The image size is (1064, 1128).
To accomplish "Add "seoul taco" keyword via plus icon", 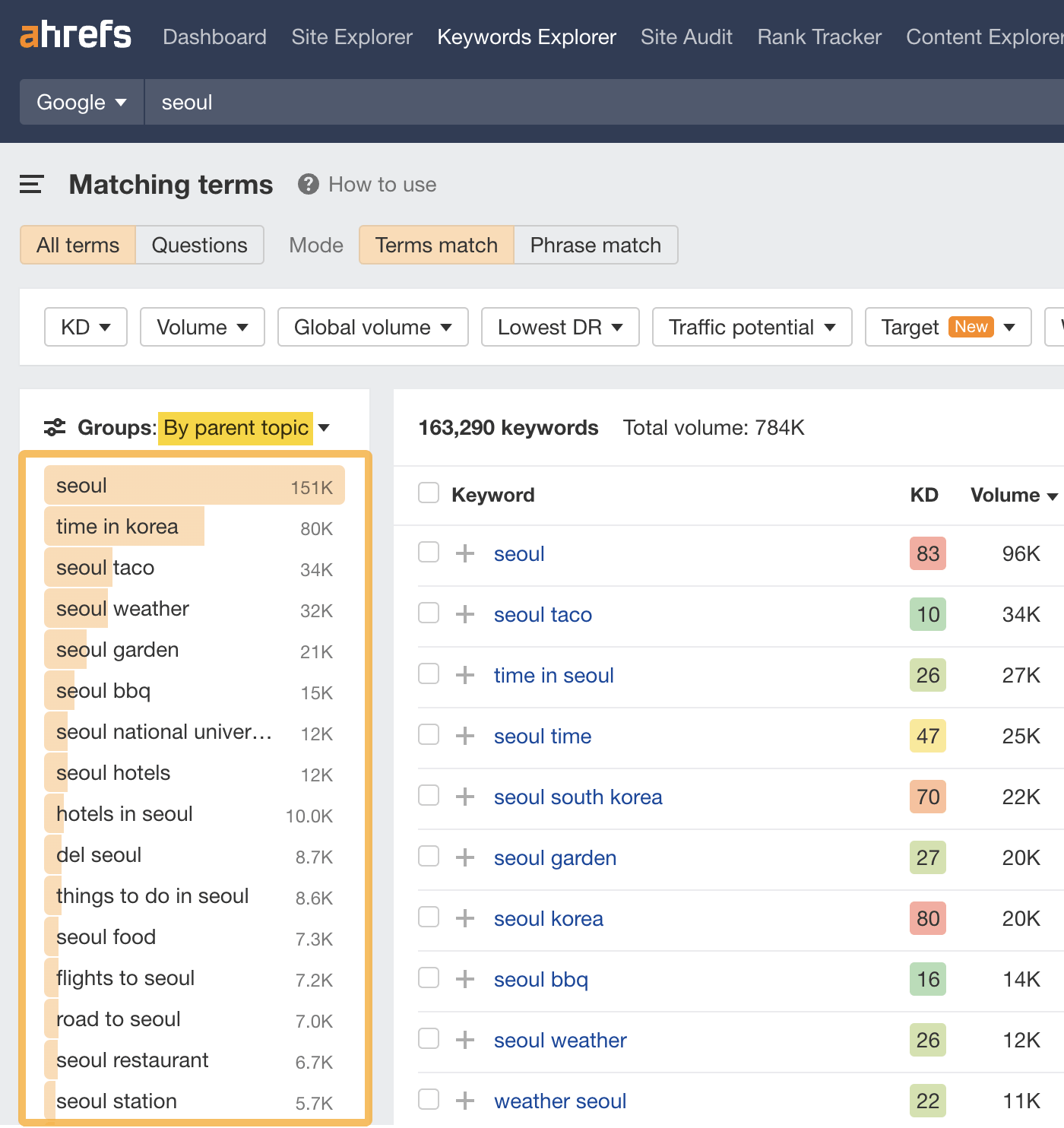I will click(464, 613).
